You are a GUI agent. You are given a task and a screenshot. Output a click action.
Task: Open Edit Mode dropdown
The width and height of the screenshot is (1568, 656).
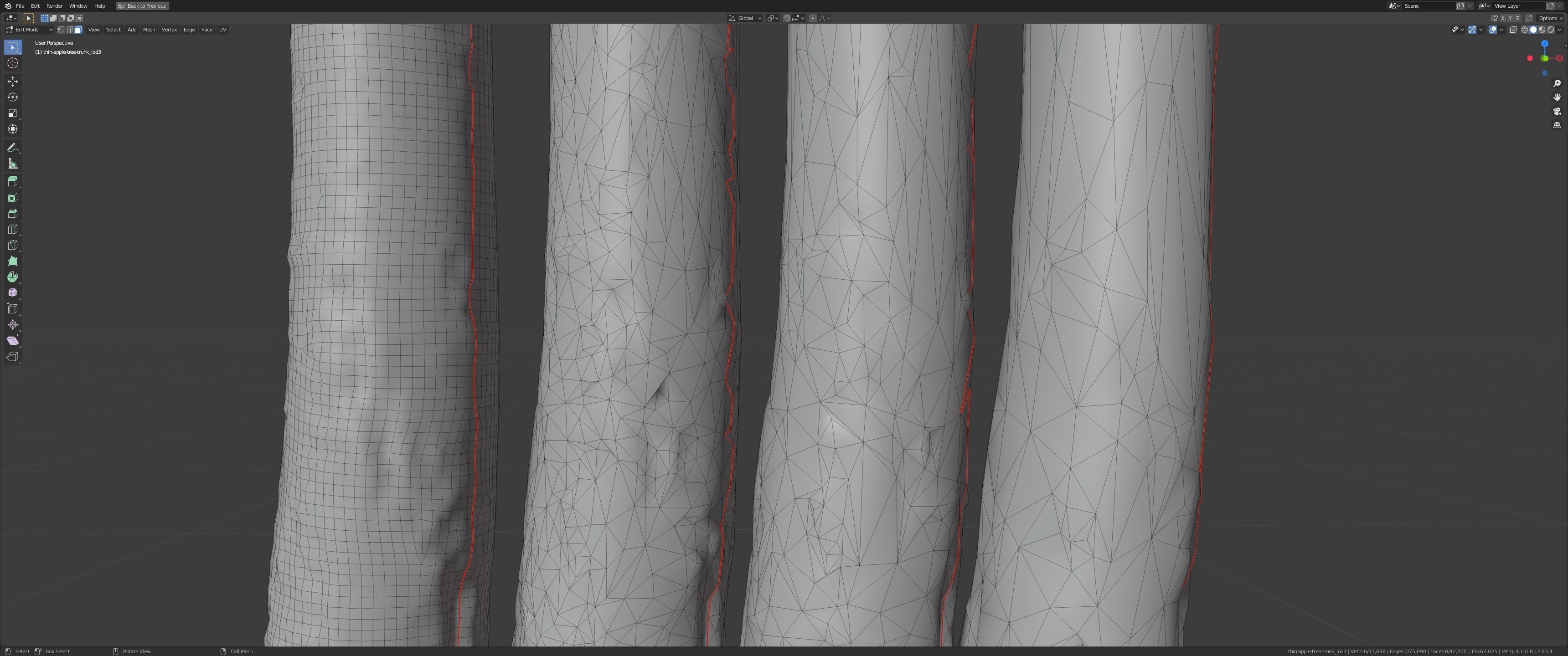click(29, 29)
